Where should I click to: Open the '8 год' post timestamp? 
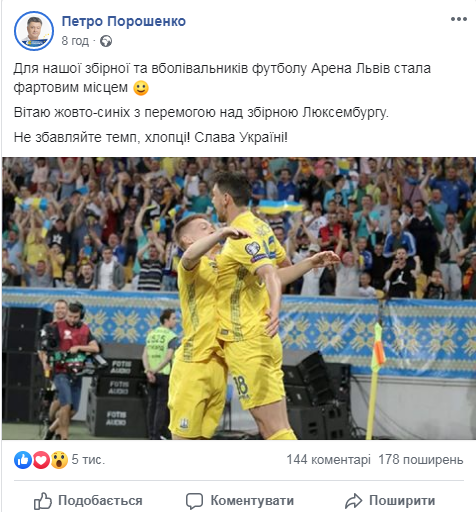coord(75,41)
